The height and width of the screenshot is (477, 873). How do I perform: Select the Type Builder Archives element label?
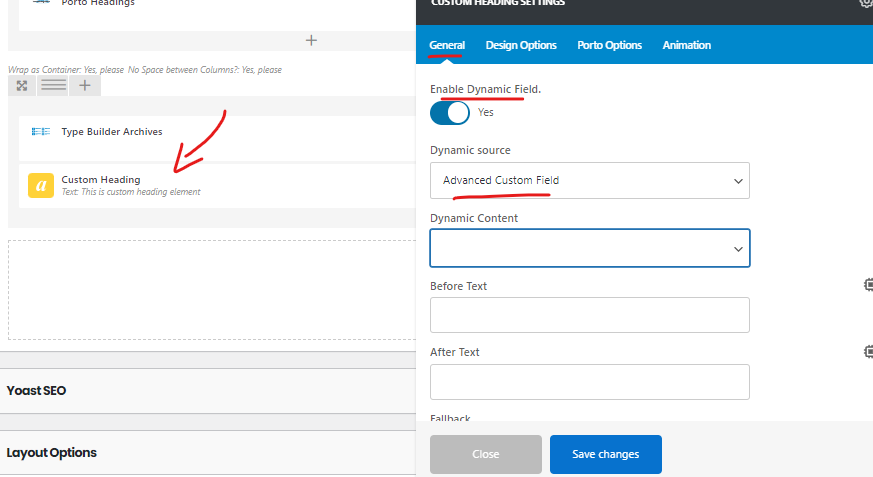112,131
